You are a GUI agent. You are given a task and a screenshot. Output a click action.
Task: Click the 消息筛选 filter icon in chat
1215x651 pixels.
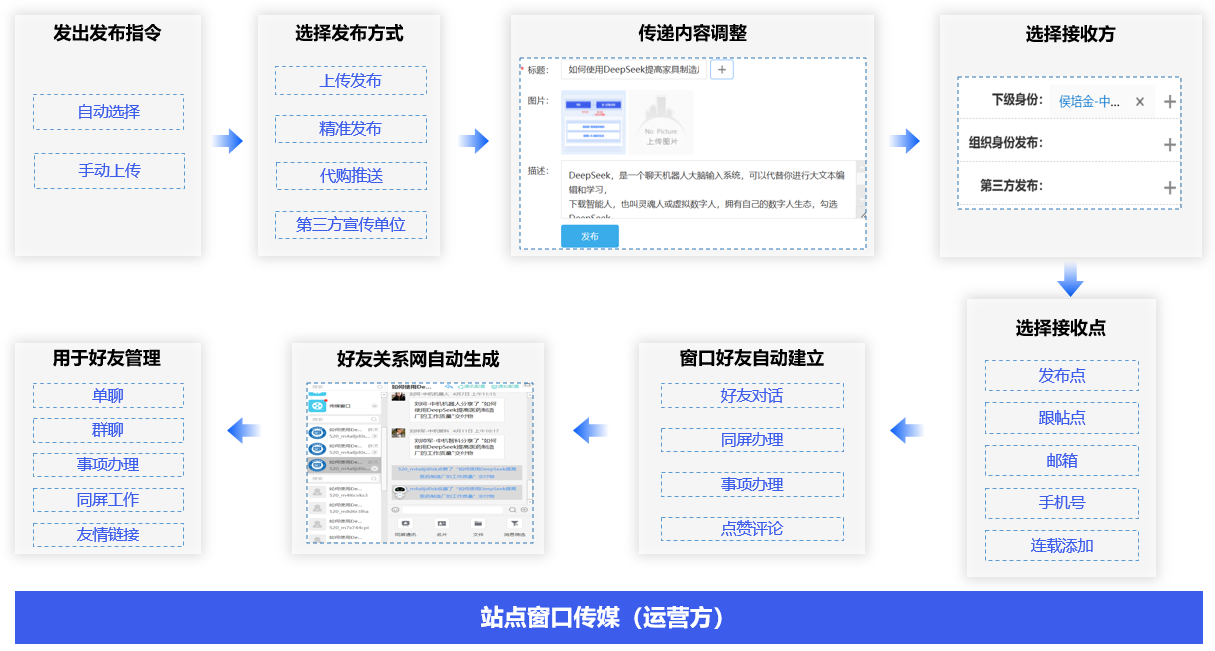pyautogui.click(x=515, y=524)
